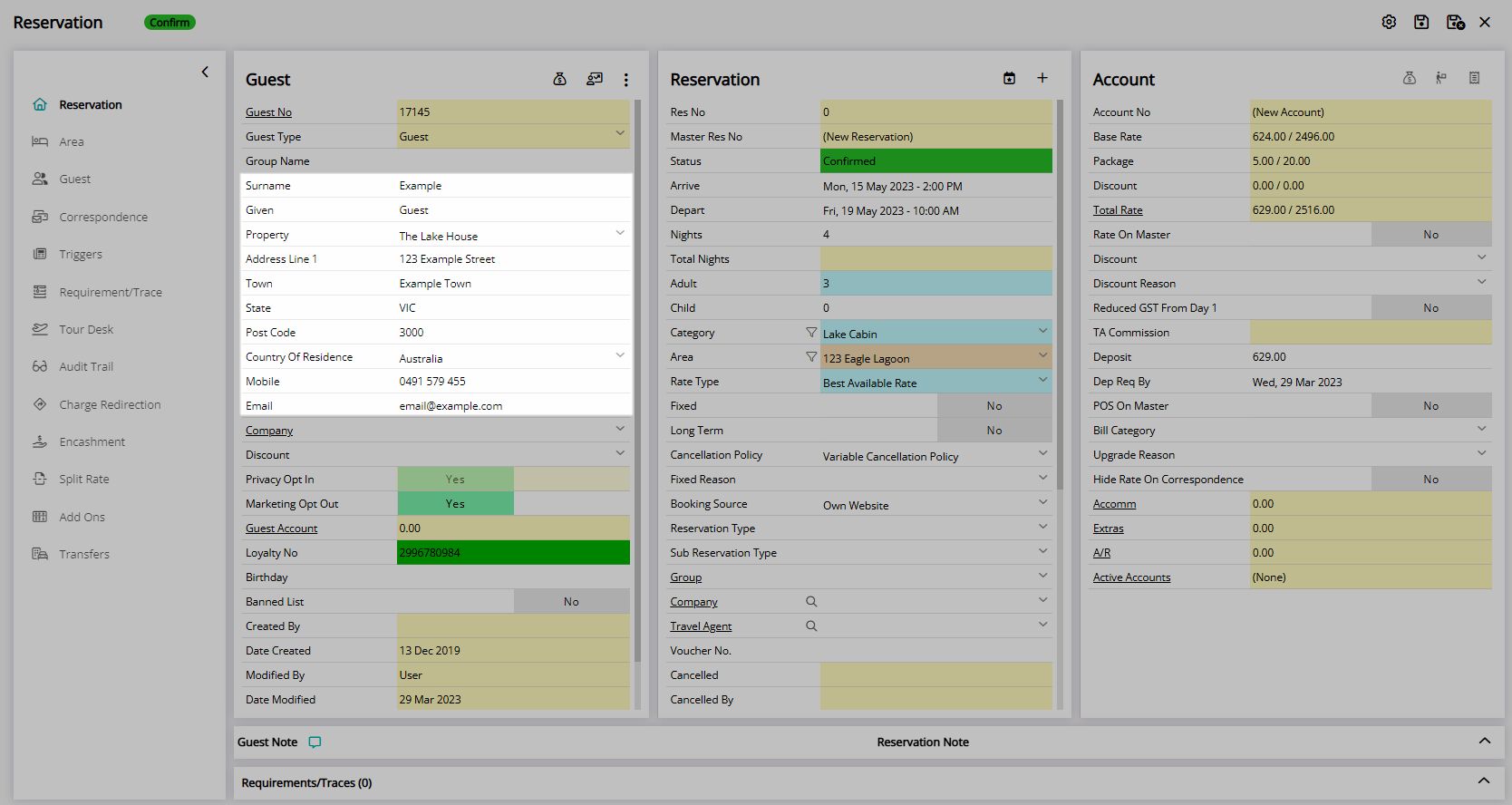Open Correspondence in sidebar menu
This screenshot has width=1512, height=805.
pyautogui.click(x=103, y=217)
